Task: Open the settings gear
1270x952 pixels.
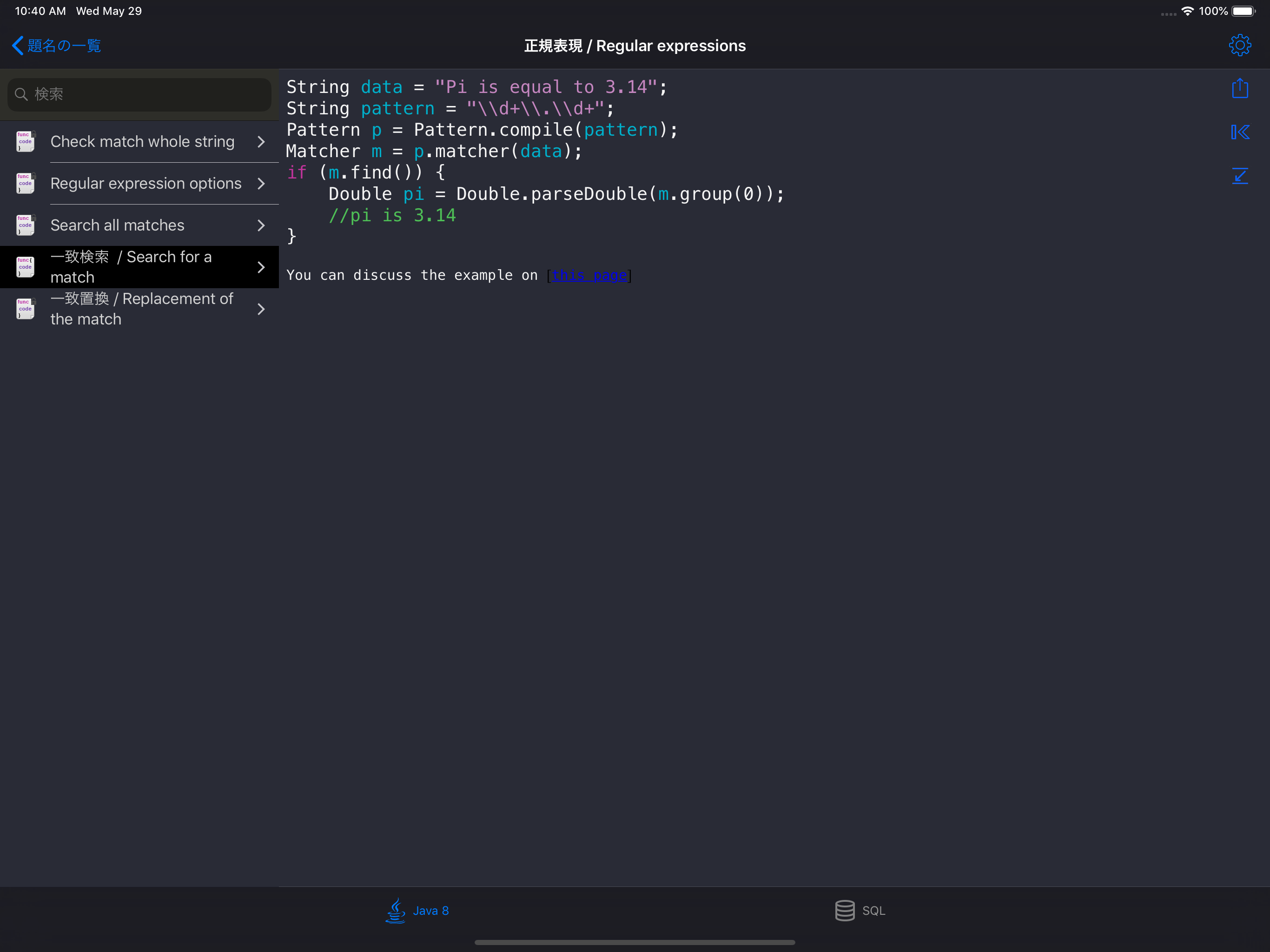Action: (x=1240, y=45)
